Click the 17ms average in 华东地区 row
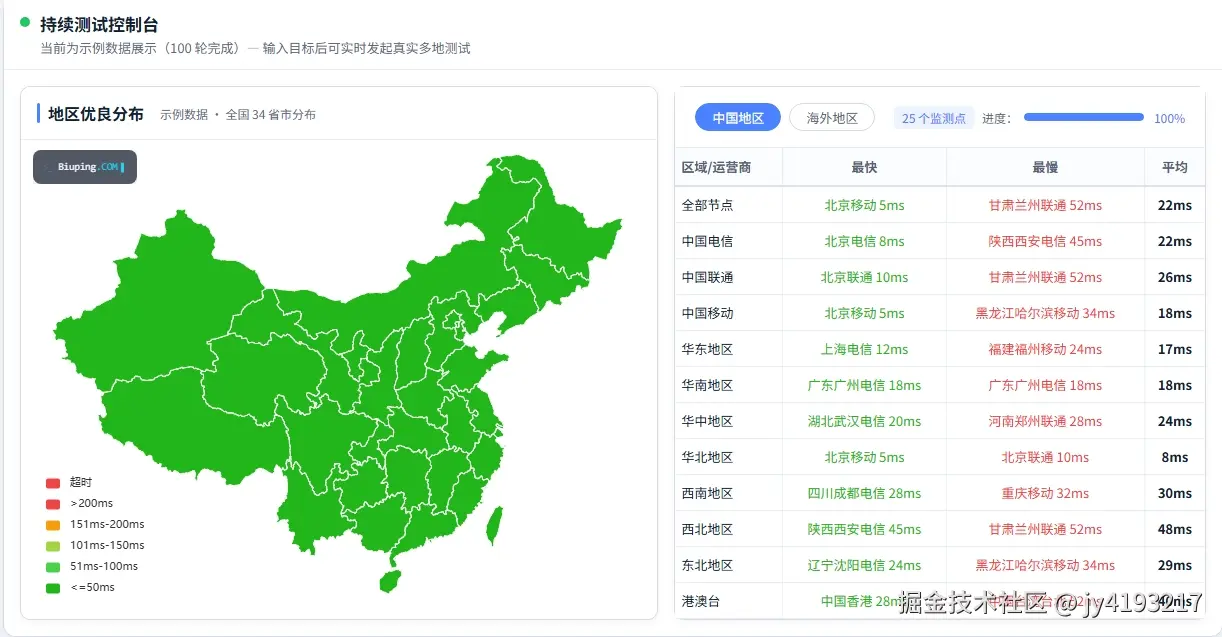1222x637 pixels. (1175, 349)
